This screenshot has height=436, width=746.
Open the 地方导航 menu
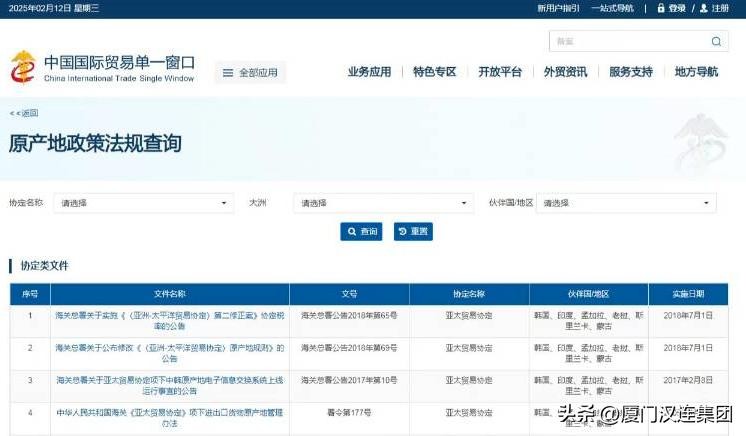click(696, 72)
